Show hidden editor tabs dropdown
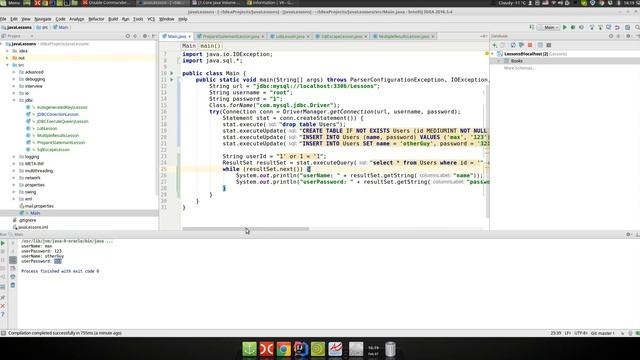 click(x=483, y=36)
